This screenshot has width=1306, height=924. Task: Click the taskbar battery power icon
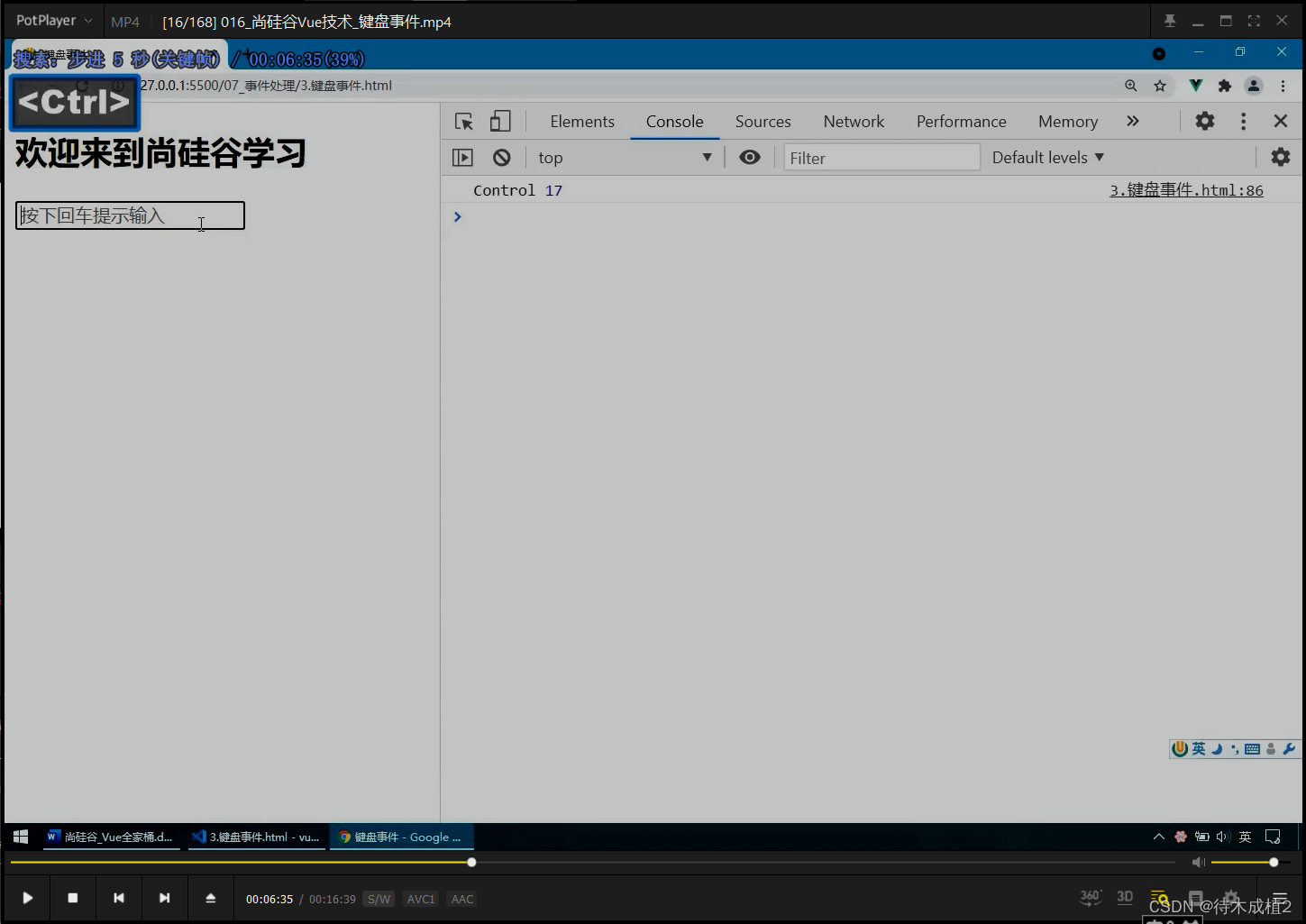(x=1202, y=837)
